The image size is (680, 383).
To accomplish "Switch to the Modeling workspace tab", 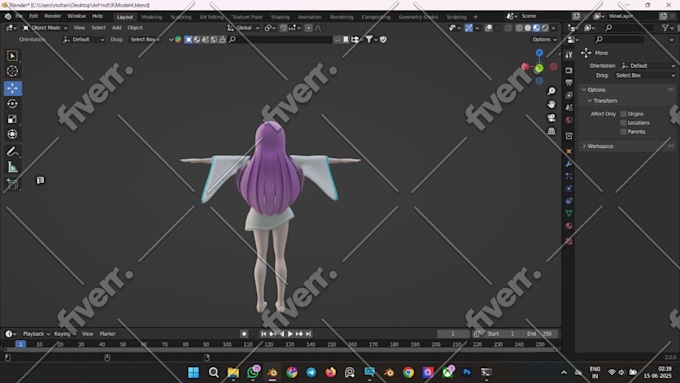I will click(151, 17).
